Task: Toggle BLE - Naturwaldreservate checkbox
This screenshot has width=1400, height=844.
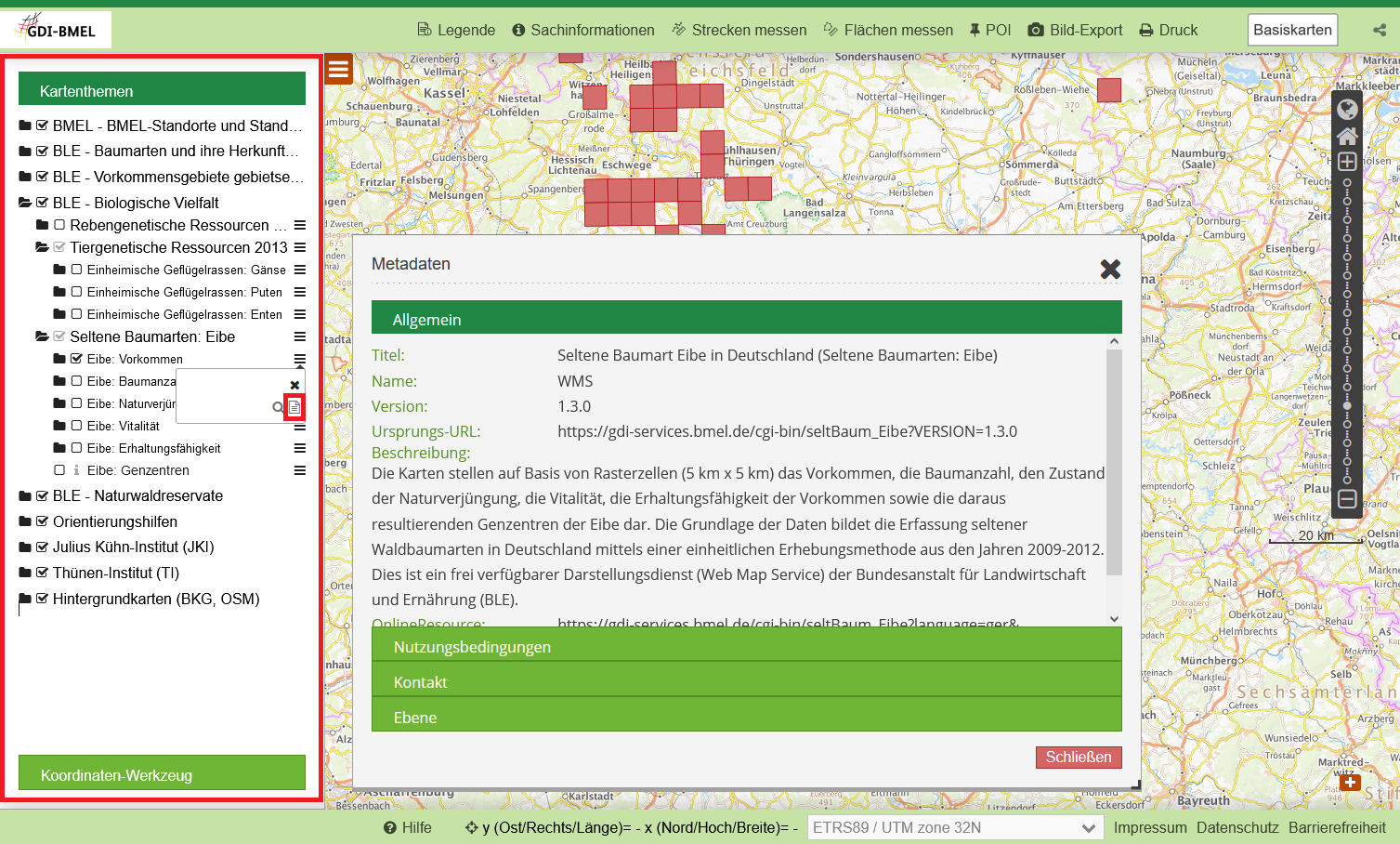Action: [42, 495]
